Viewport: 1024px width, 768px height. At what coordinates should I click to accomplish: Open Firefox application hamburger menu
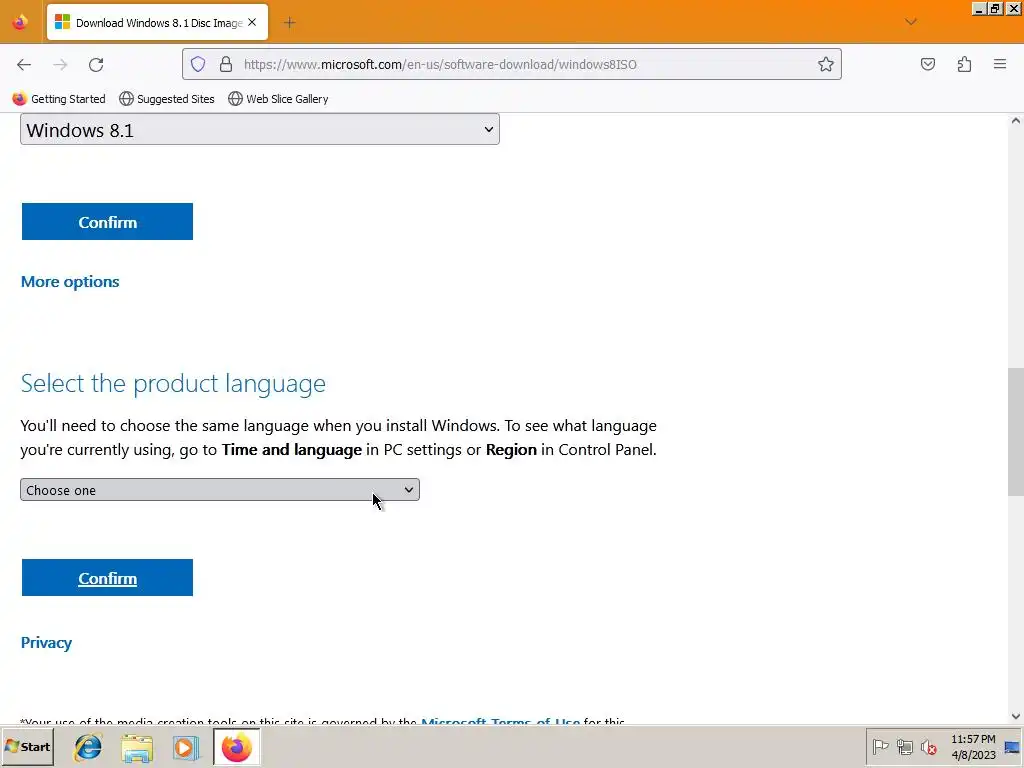tap(1000, 64)
